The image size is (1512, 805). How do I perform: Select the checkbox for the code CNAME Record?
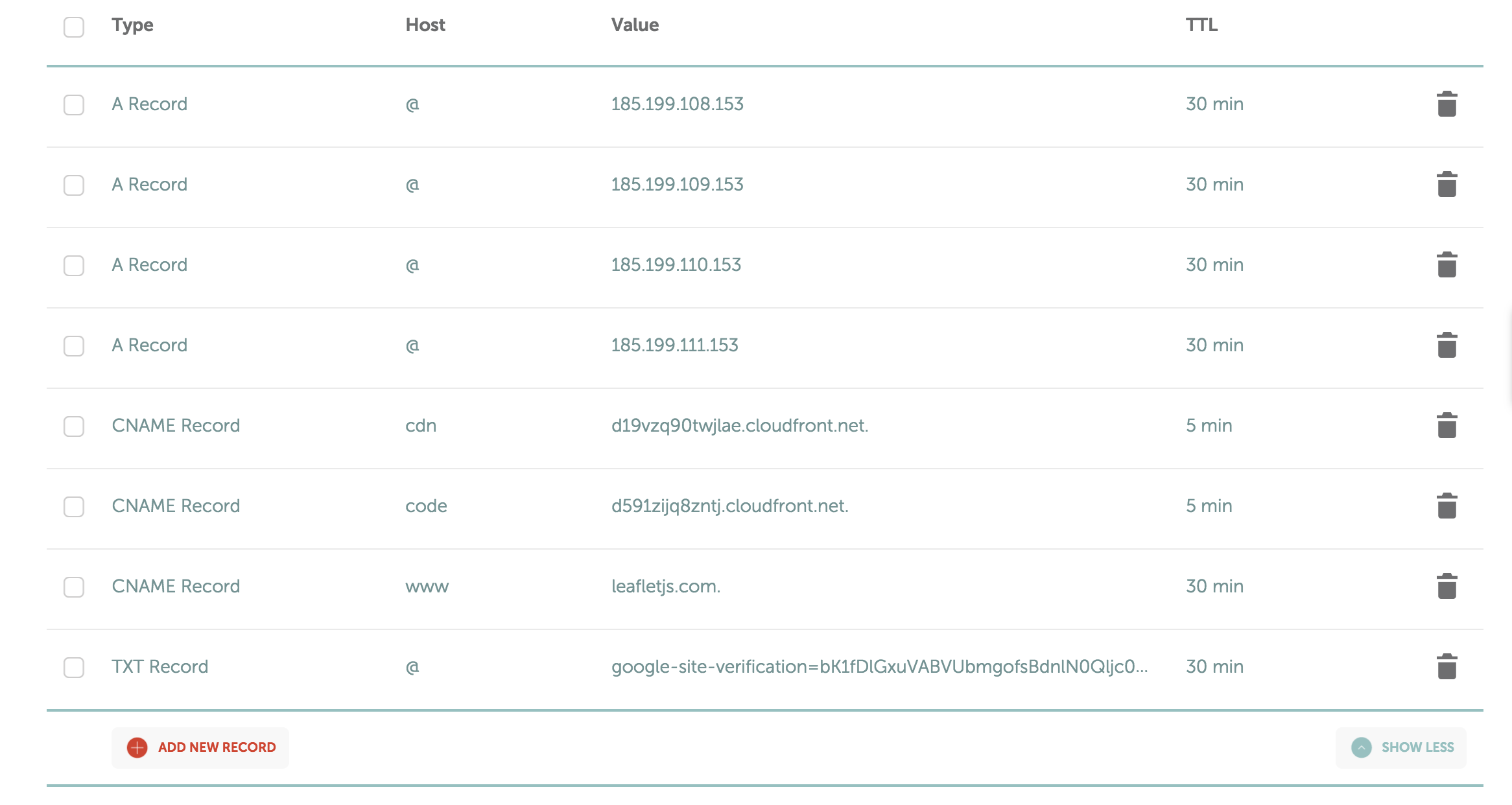click(73, 508)
